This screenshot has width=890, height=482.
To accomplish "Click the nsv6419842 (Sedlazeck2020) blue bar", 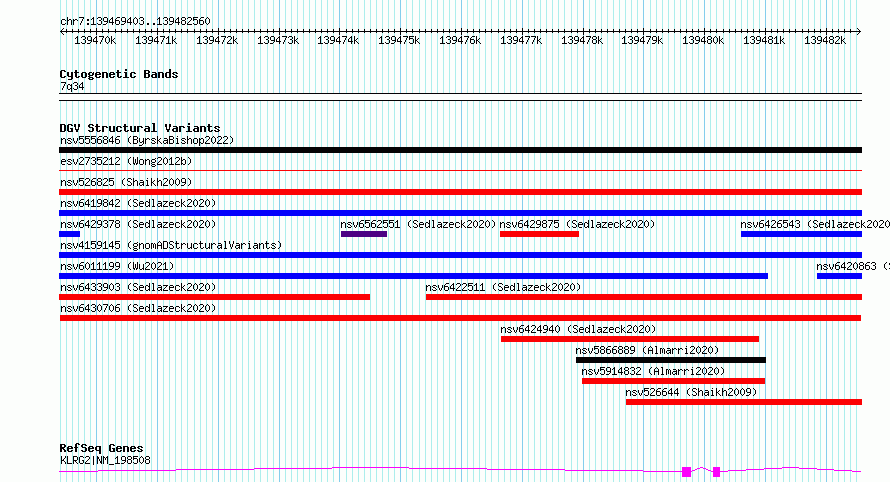I will point(460,213).
